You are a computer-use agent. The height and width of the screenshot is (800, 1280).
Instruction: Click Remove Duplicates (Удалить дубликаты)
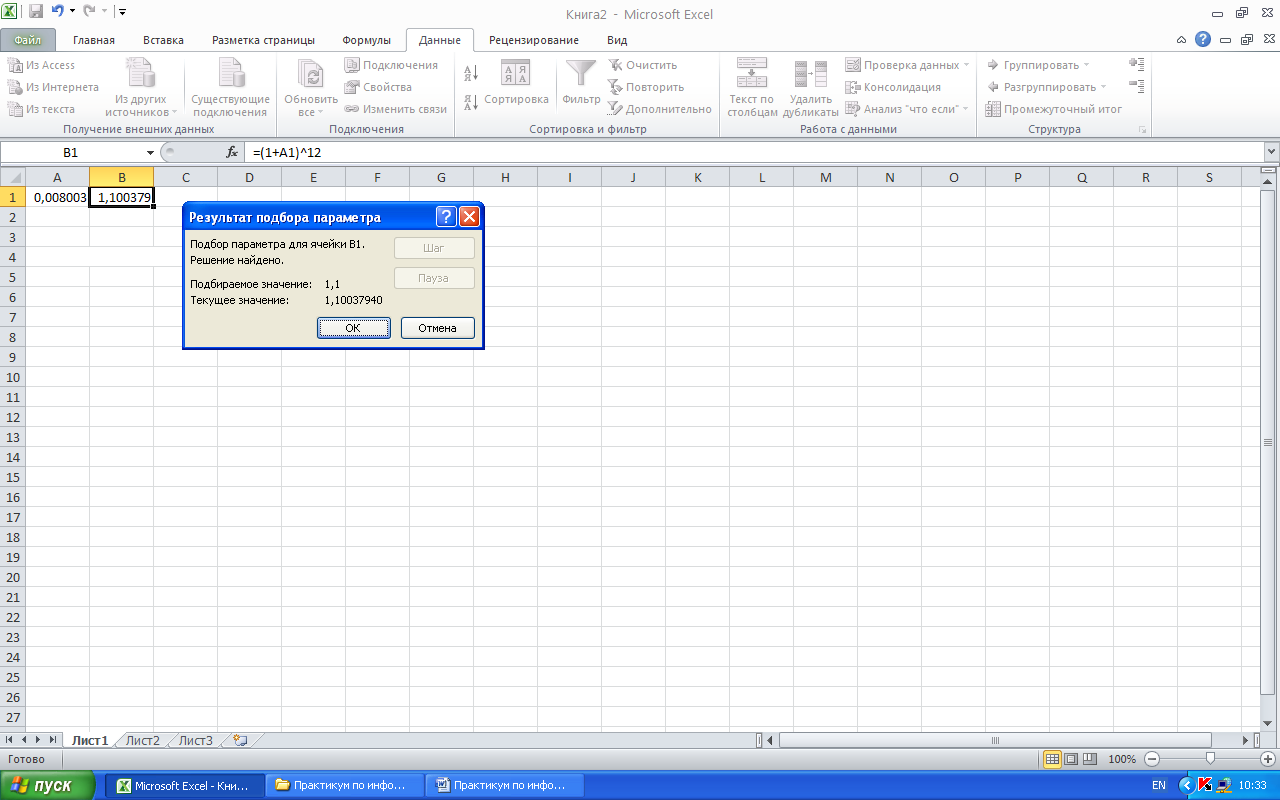[811, 87]
